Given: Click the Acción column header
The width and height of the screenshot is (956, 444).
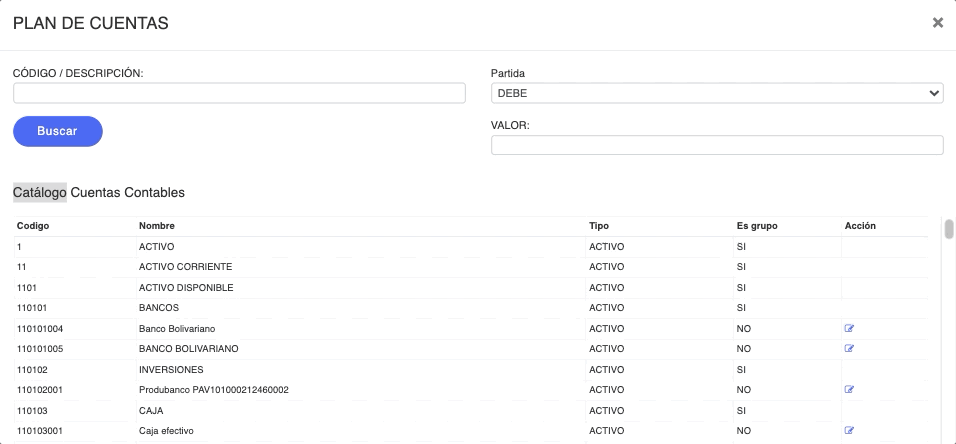Looking at the screenshot, I should [x=860, y=226].
